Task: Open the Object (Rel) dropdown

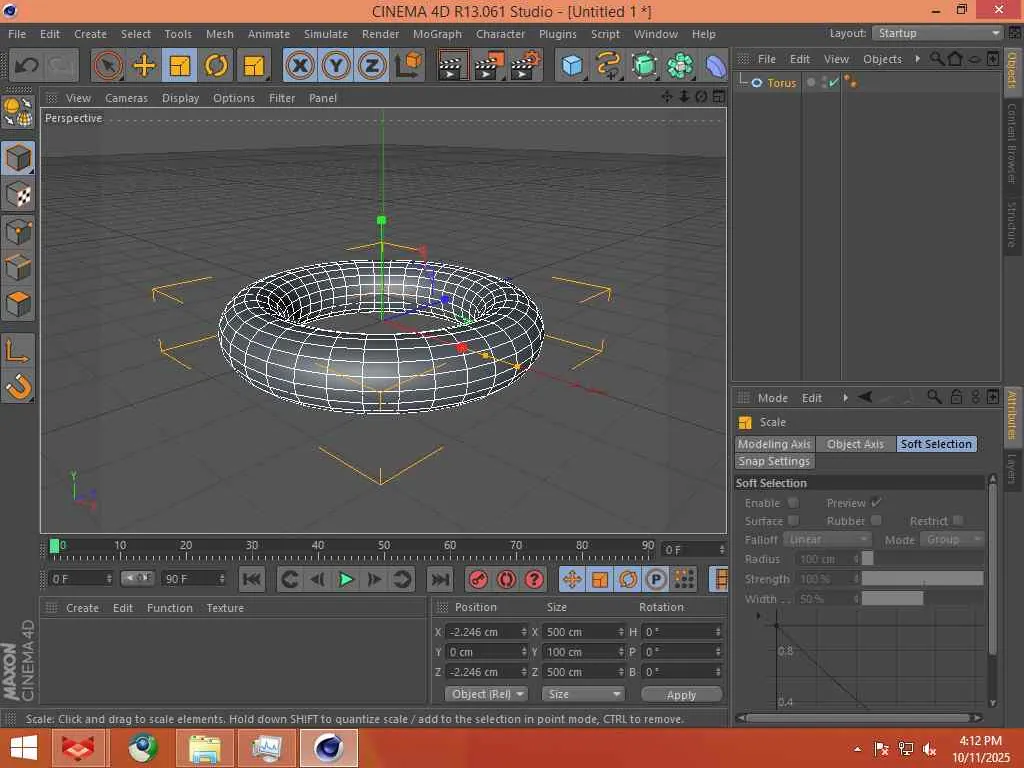Action: [487, 694]
